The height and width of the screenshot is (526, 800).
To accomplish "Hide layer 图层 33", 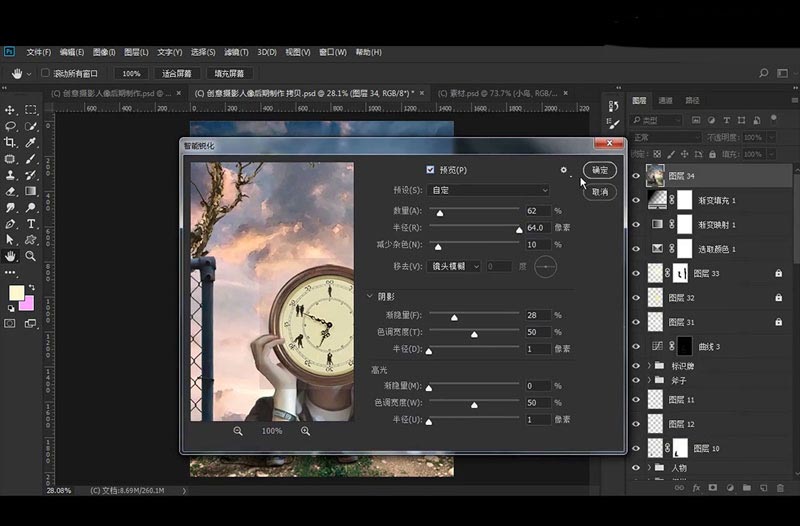I will coord(636,273).
